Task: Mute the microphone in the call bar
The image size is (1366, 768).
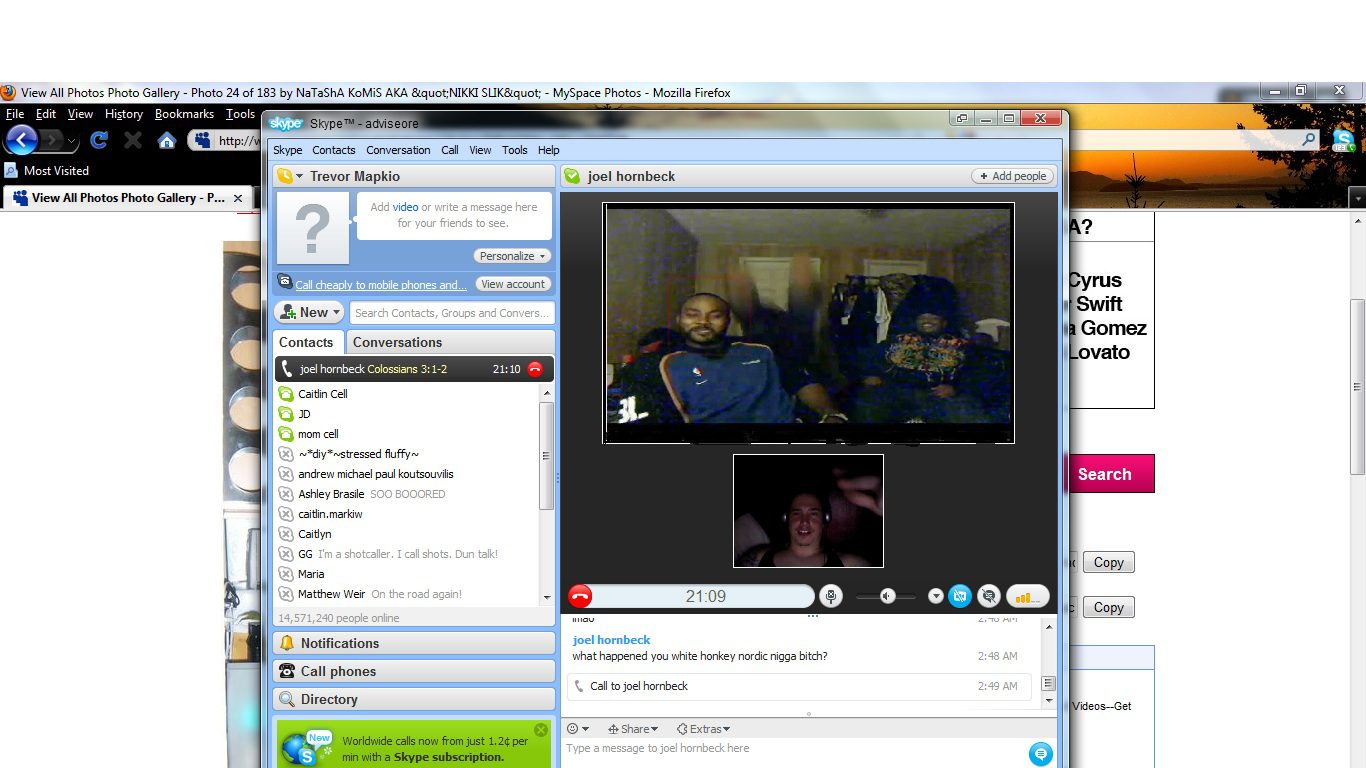Action: 830,597
